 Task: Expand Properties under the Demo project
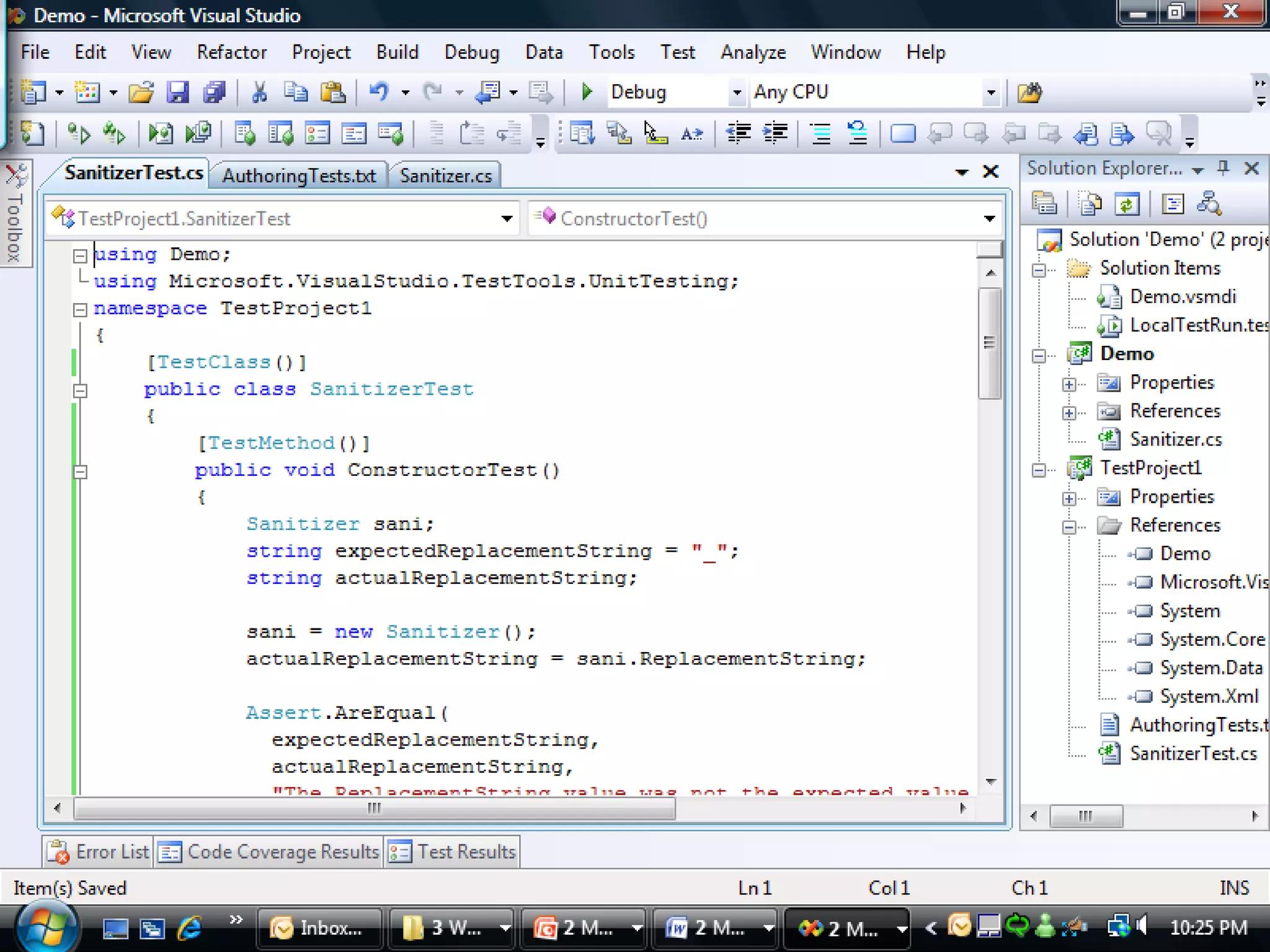(1069, 384)
